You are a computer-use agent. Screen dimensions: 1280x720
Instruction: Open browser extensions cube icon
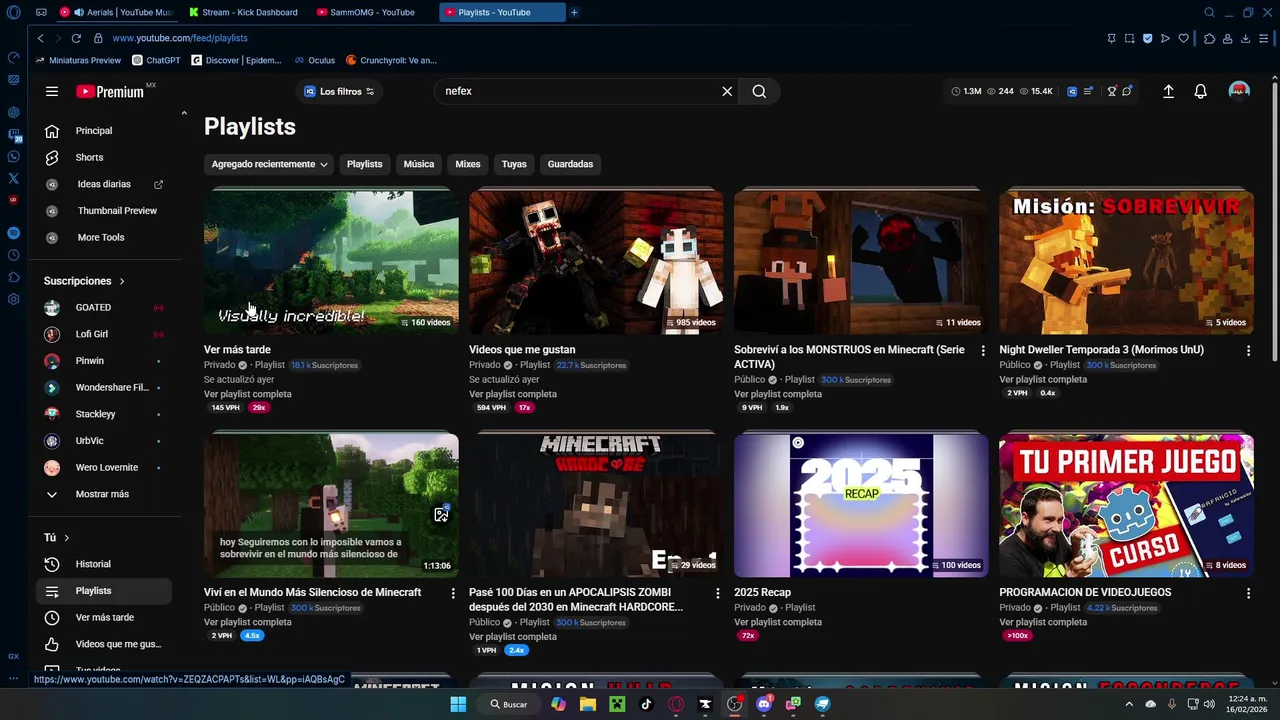pos(1209,38)
